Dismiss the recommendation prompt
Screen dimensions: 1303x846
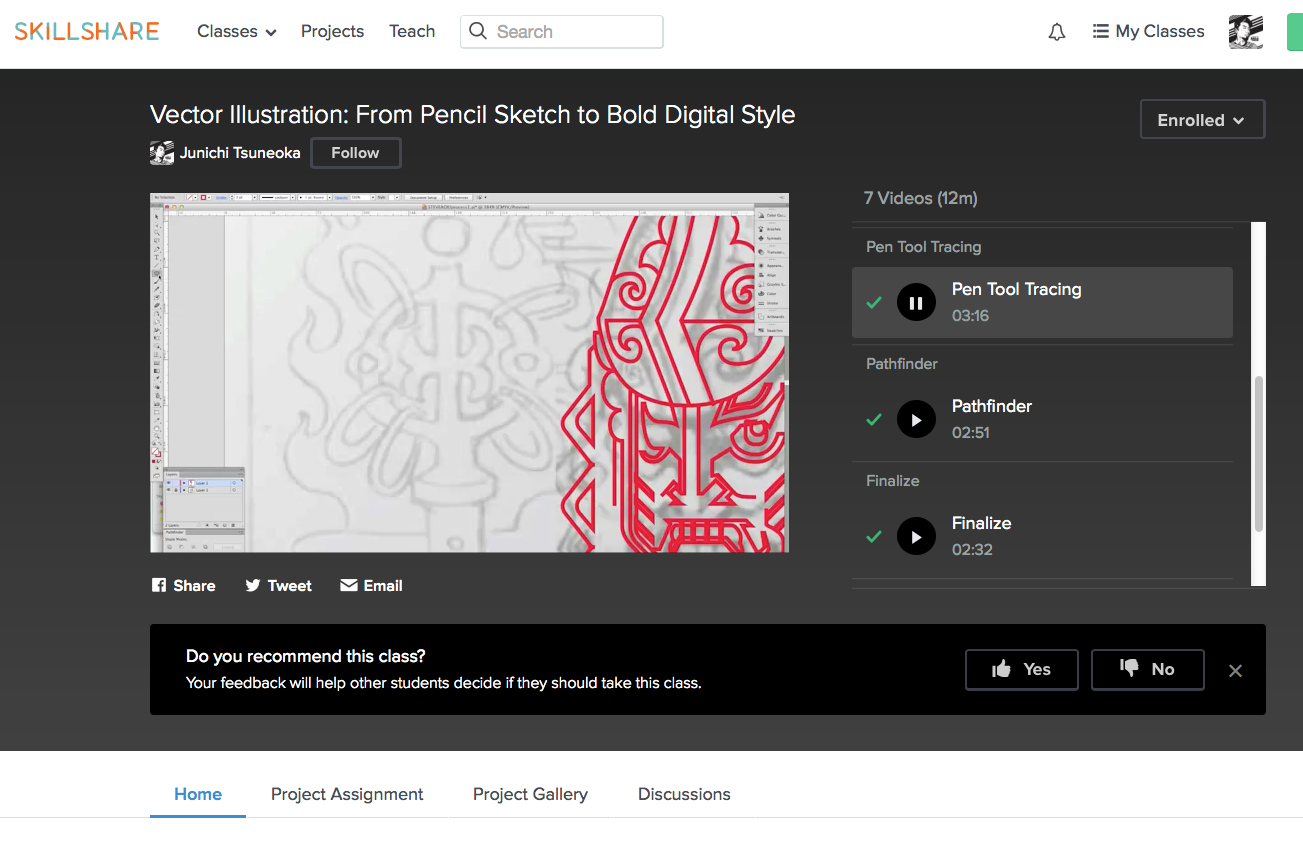pos(1235,671)
